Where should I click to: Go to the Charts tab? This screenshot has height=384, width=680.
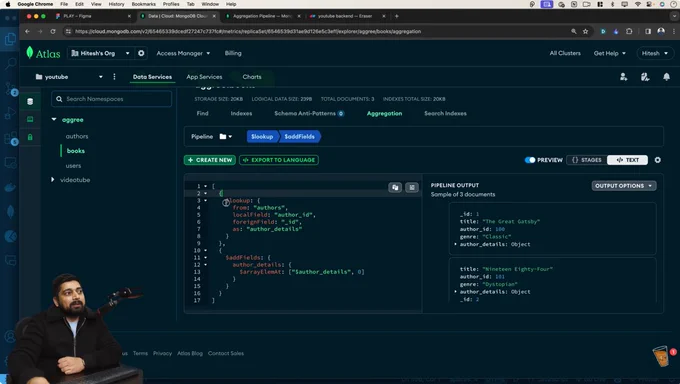click(x=252, y=77)
